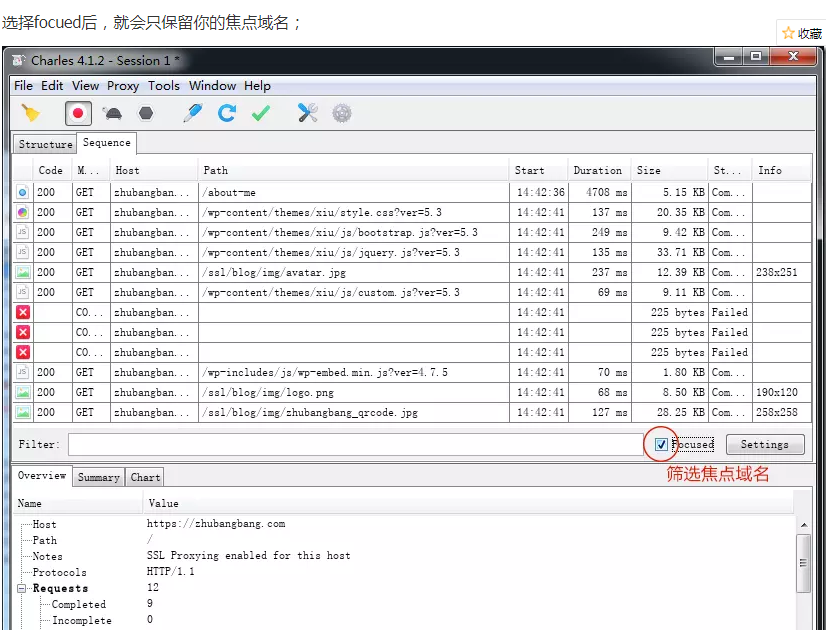Open the Window menu
Image resolution: width=826 pixels, height=630 pixels.
click(212, 85)
